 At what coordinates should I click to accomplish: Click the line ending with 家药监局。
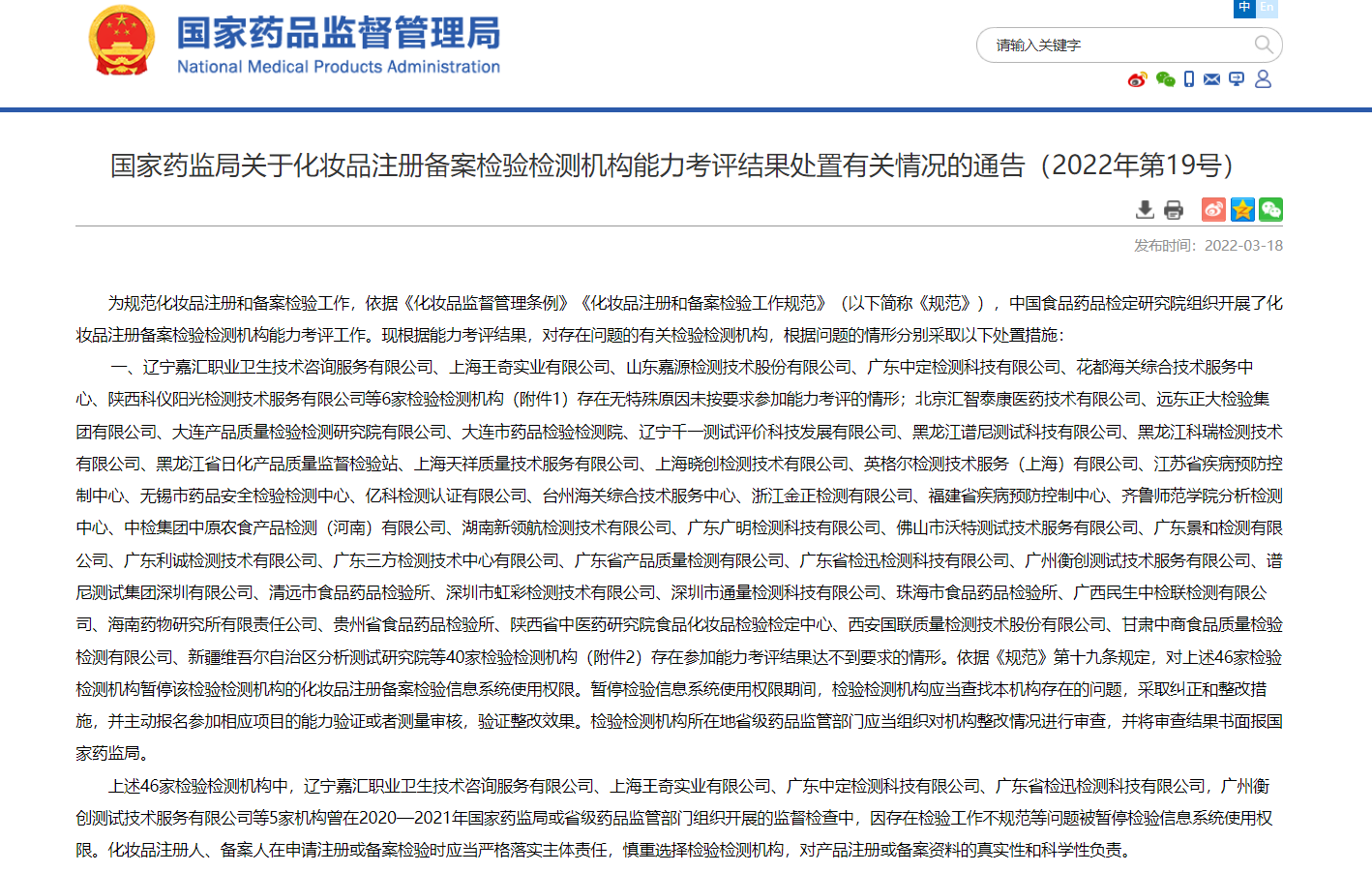tap(113, 753)
